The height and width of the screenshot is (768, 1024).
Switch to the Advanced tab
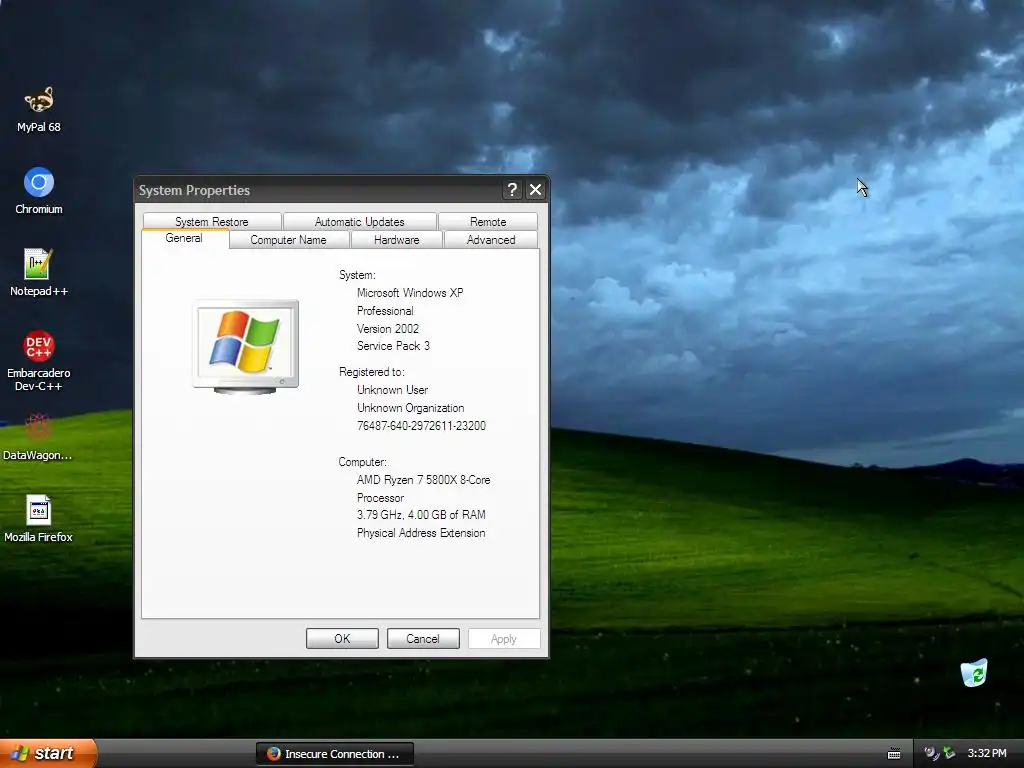tap(491, 240)
